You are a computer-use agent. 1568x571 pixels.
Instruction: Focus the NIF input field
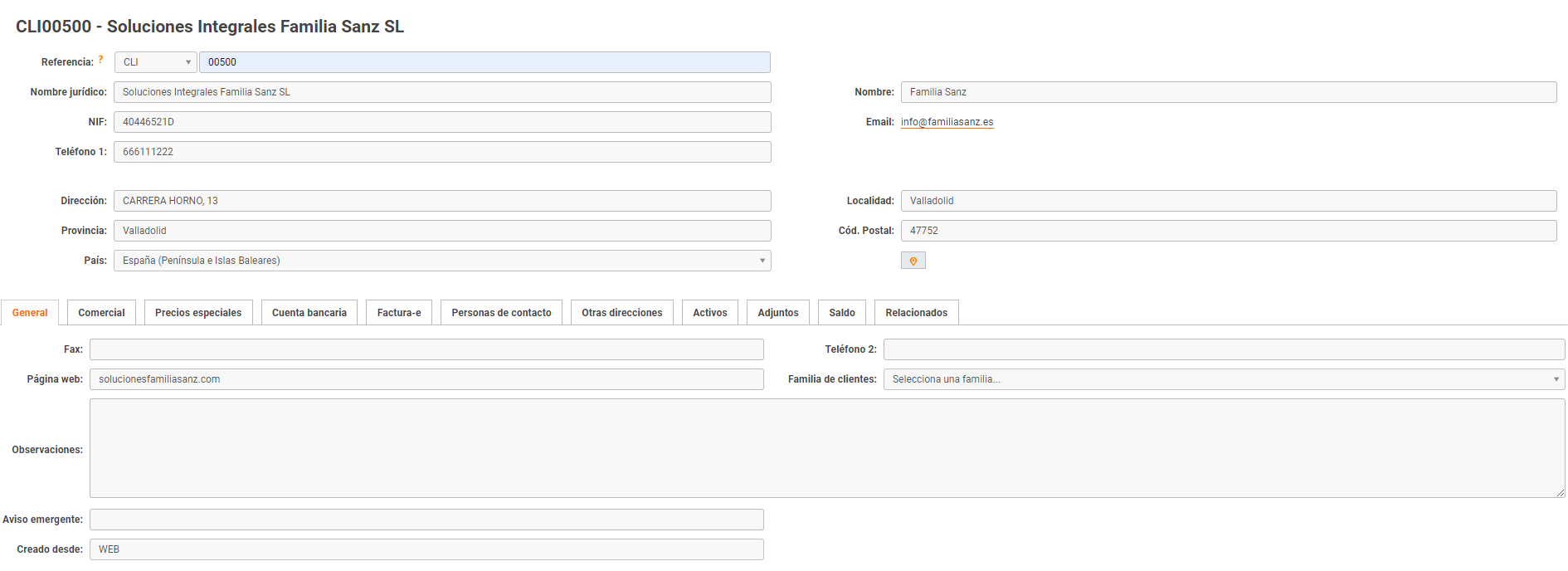(x=442, y=122)
